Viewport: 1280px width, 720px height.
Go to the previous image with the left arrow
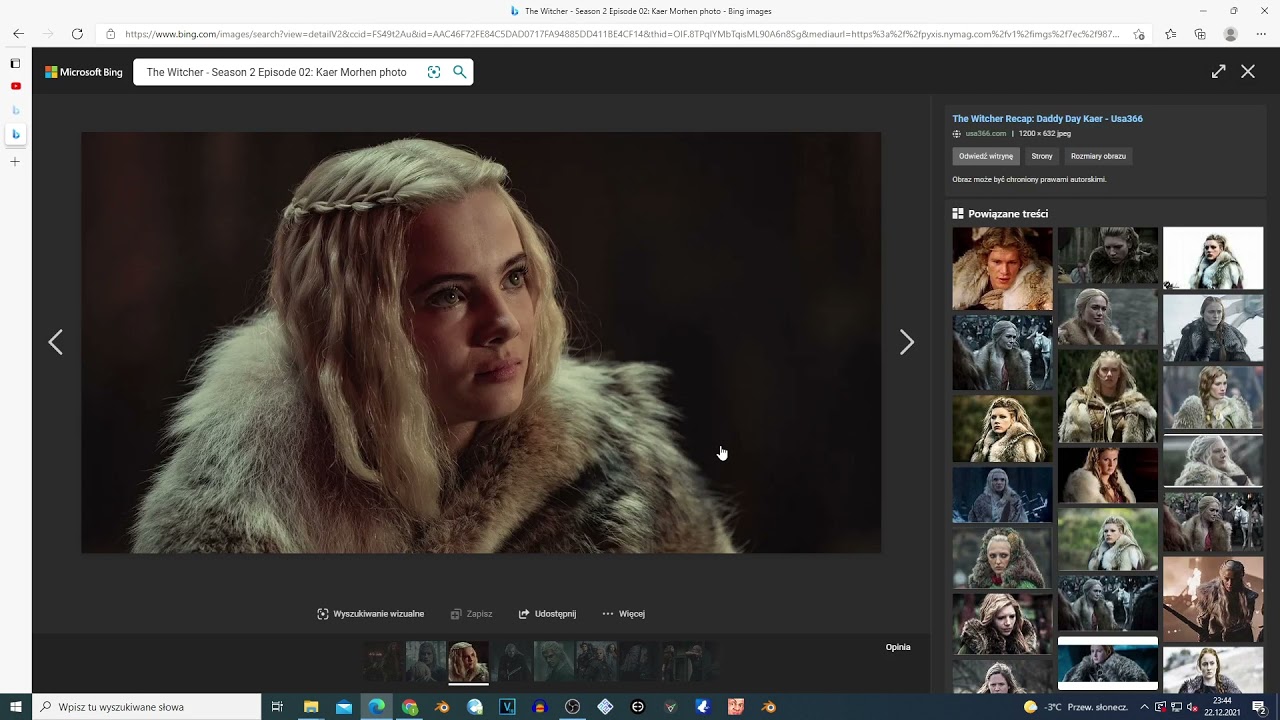point(55,343)
